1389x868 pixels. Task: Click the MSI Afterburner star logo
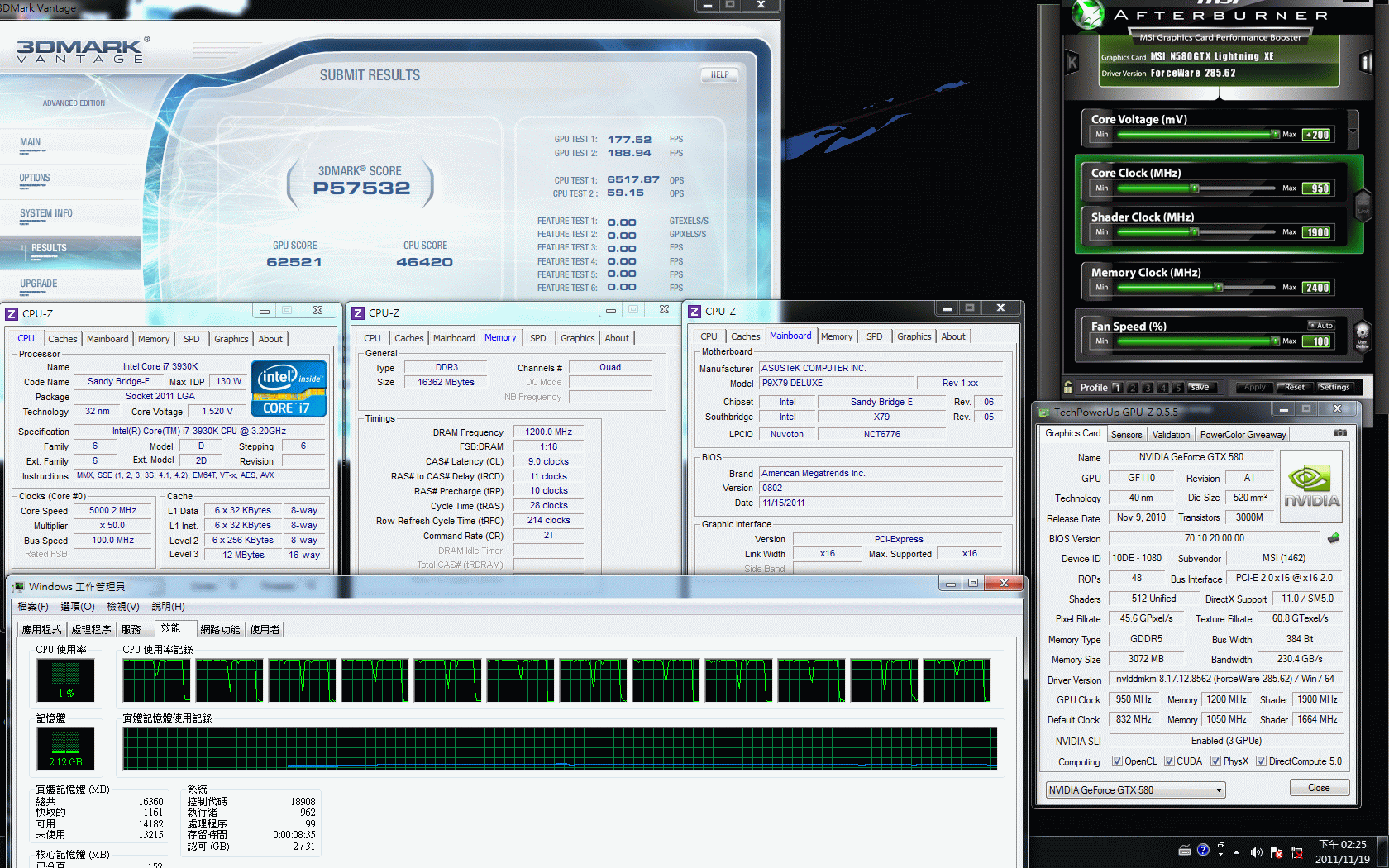pyautogui.click(x=1087, y=13)
